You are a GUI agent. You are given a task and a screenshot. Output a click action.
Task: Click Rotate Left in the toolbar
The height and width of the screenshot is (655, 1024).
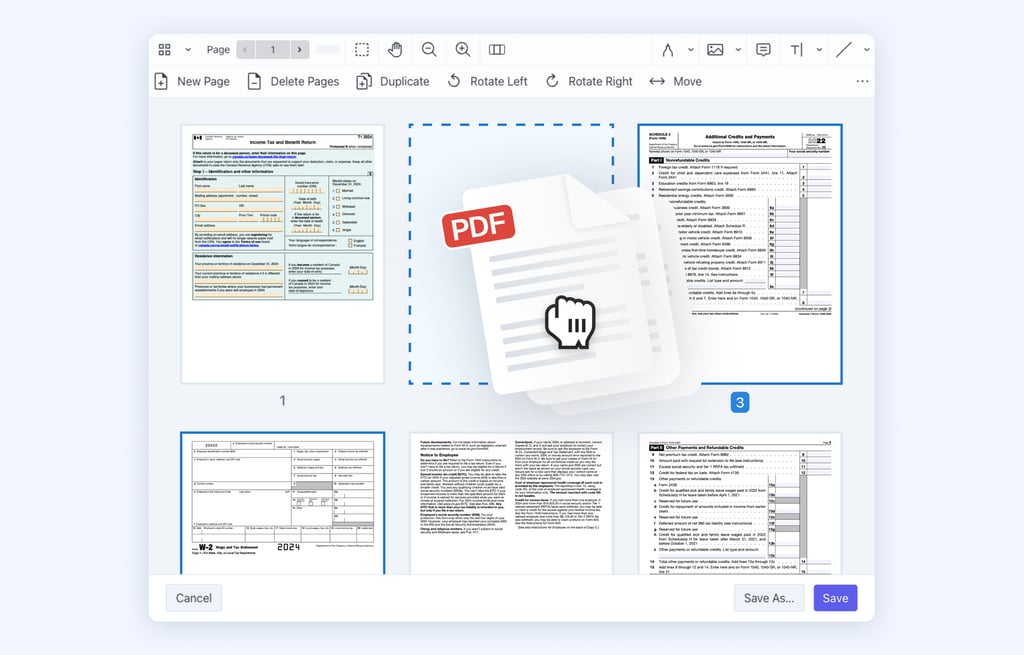pos(486,81)
